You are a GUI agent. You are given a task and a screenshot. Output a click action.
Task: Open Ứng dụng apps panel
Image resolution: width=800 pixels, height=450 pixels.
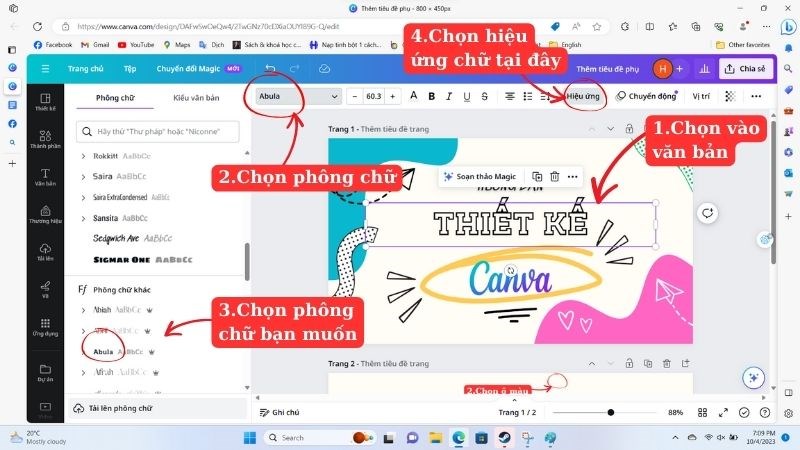click(x=45, y=327)
